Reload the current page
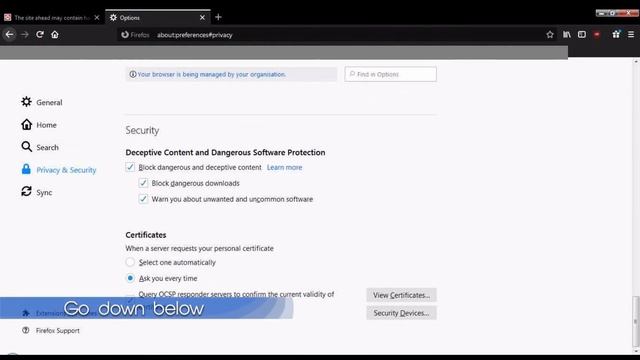Screen dimensions: 640x360 coord(40,35)
